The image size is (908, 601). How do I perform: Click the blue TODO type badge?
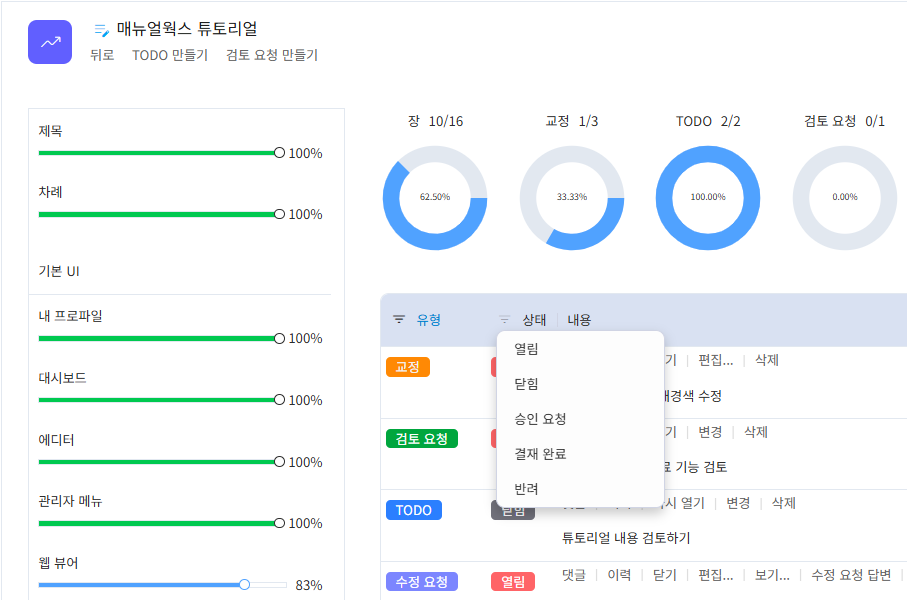point(413,510)
